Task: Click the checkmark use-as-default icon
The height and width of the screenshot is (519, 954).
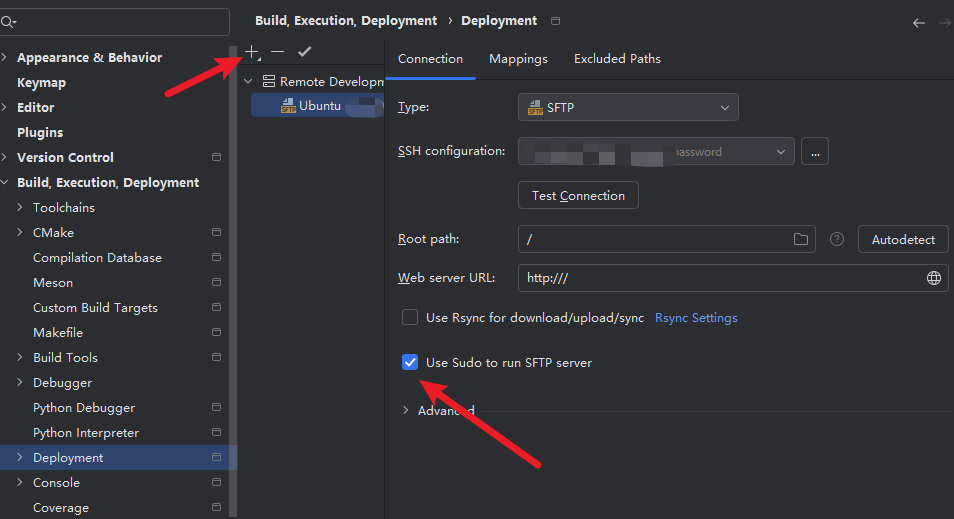Action: click(305, 51)
